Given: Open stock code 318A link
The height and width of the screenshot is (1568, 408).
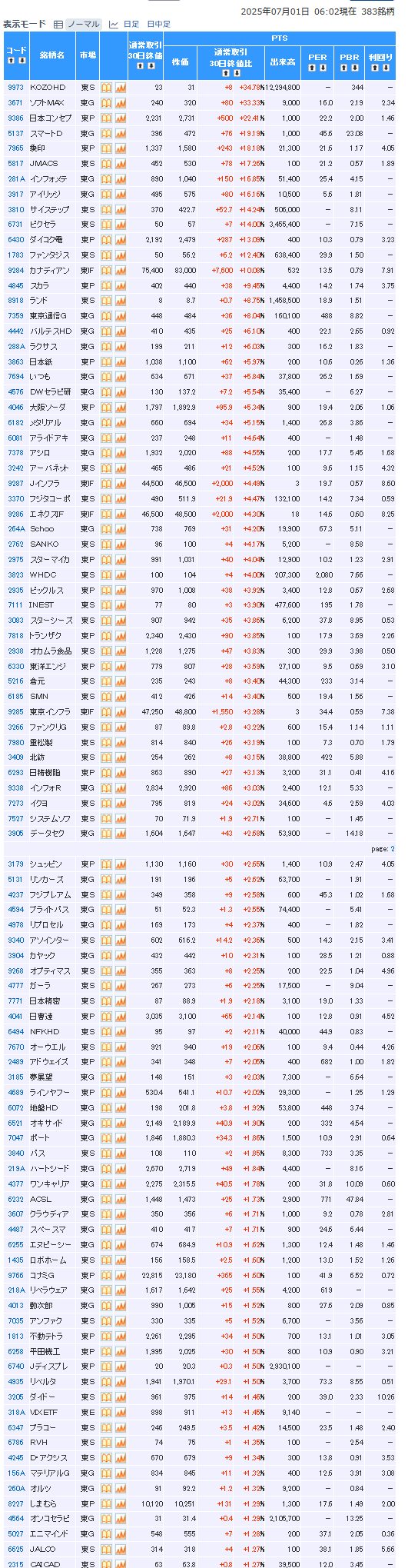Looking at the screenshot, I should click(x=16, y=1412).
